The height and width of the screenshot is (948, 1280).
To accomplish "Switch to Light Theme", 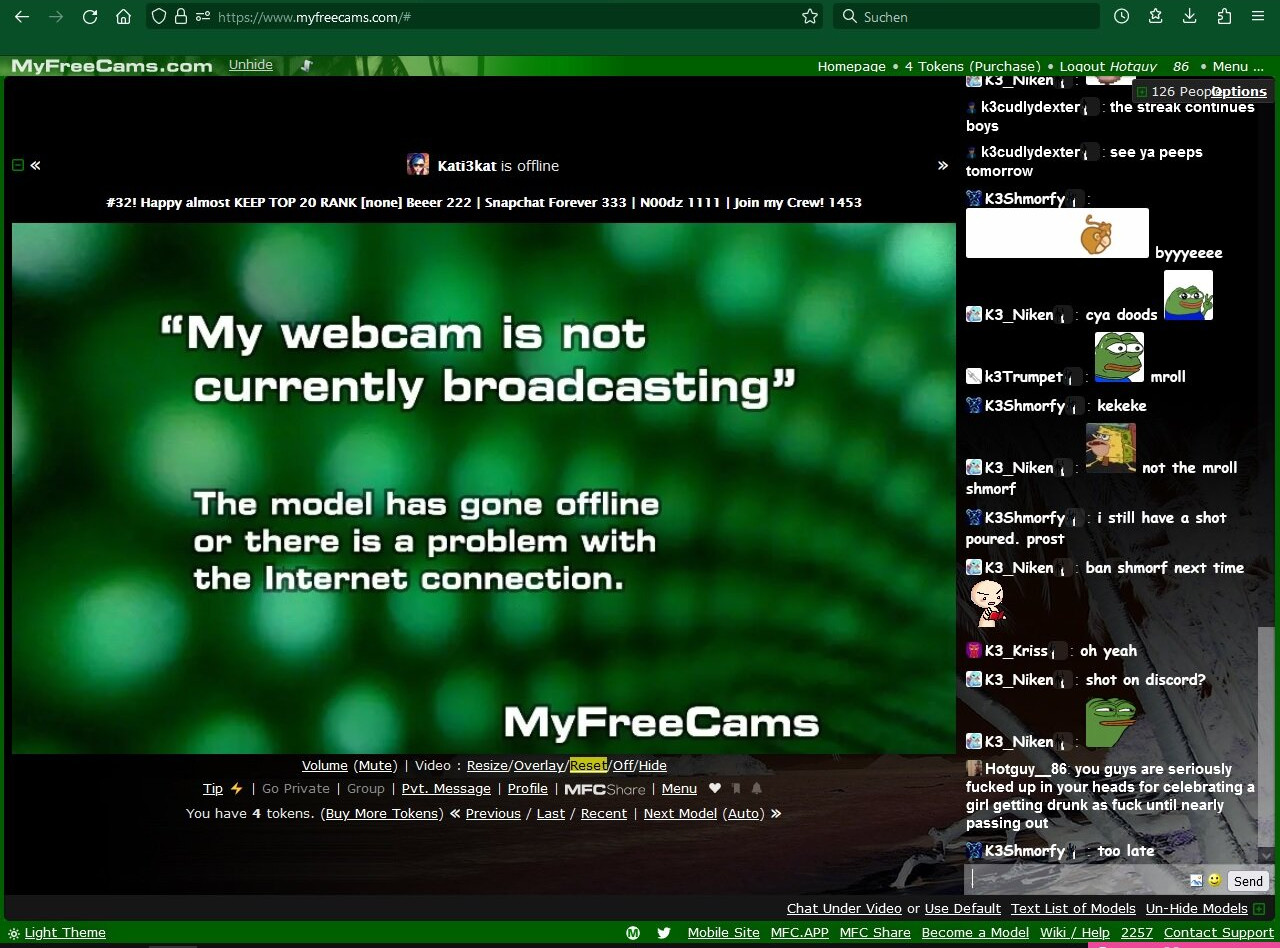I will click(65, 933).
